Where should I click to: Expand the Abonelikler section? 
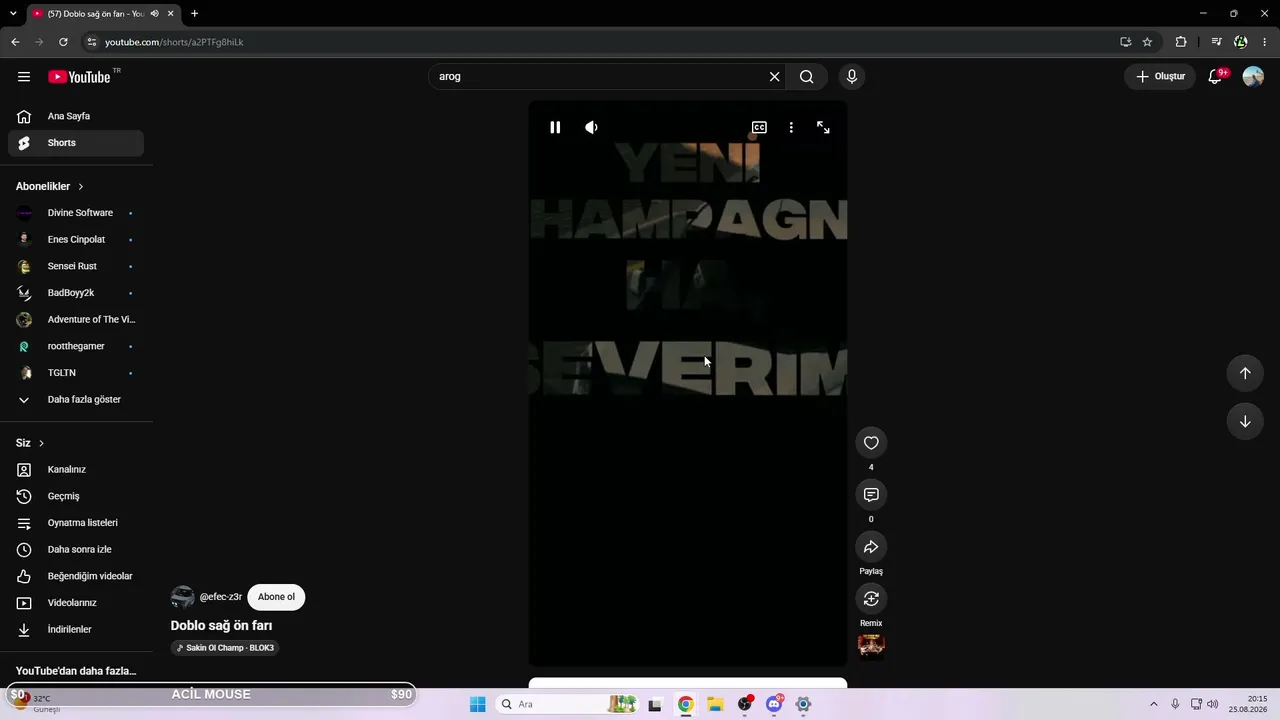50,187
